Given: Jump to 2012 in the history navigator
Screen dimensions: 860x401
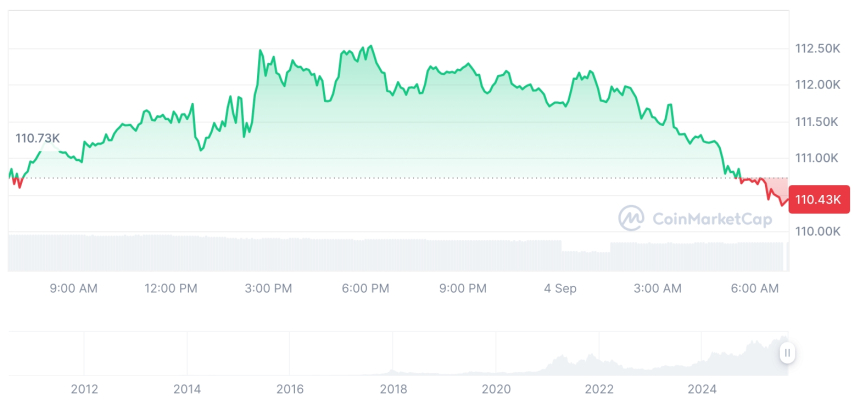Looking at the screenshot, I should (84, 388).
